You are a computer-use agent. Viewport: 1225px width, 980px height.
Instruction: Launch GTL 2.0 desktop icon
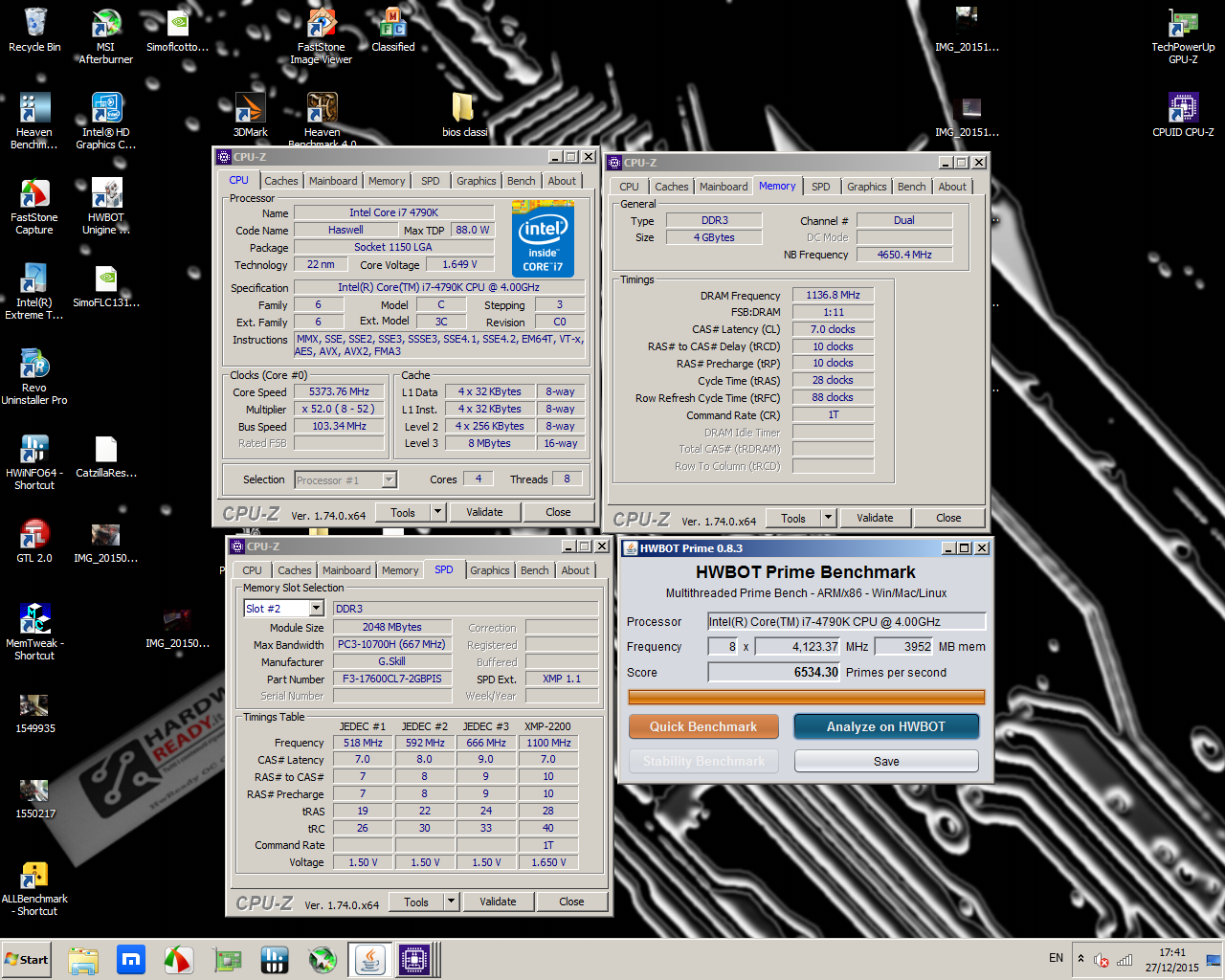[34, 541]
